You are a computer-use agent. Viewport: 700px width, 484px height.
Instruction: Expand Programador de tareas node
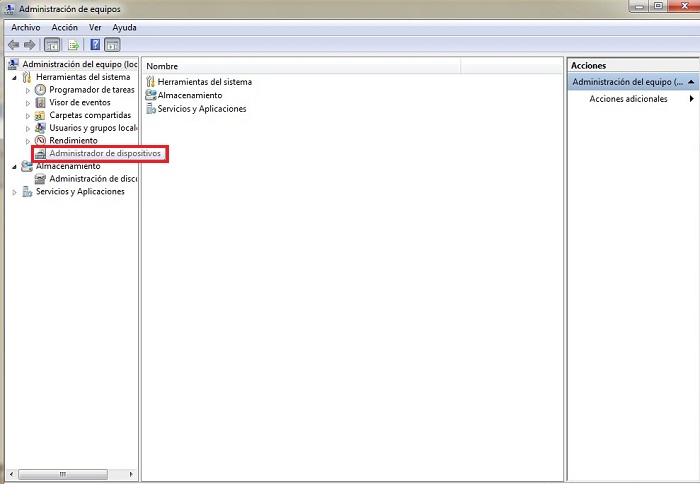click(28, 90)
